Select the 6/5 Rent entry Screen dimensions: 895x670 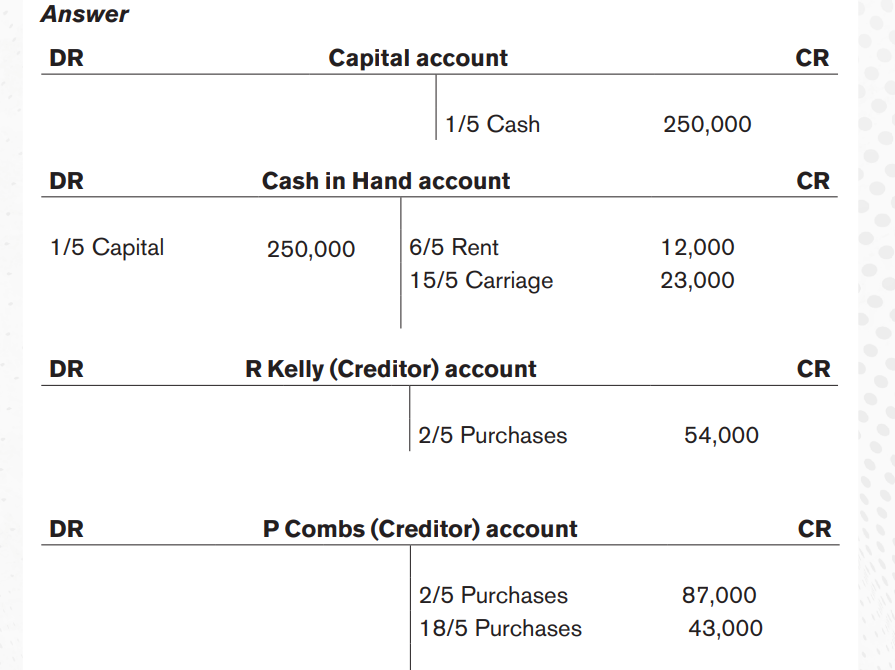coord(454,248)
